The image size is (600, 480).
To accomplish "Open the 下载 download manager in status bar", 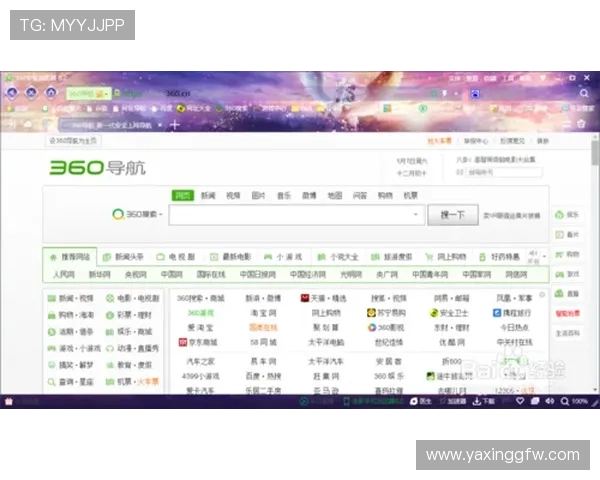I will coord(484,401).
